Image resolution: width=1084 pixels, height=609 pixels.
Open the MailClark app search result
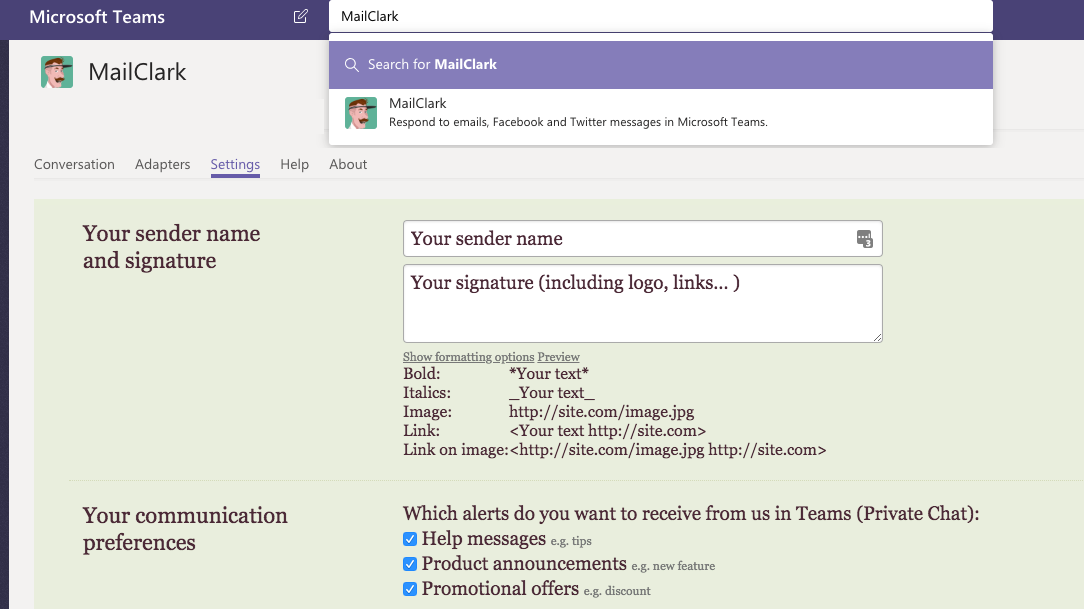tap(661, 113)
